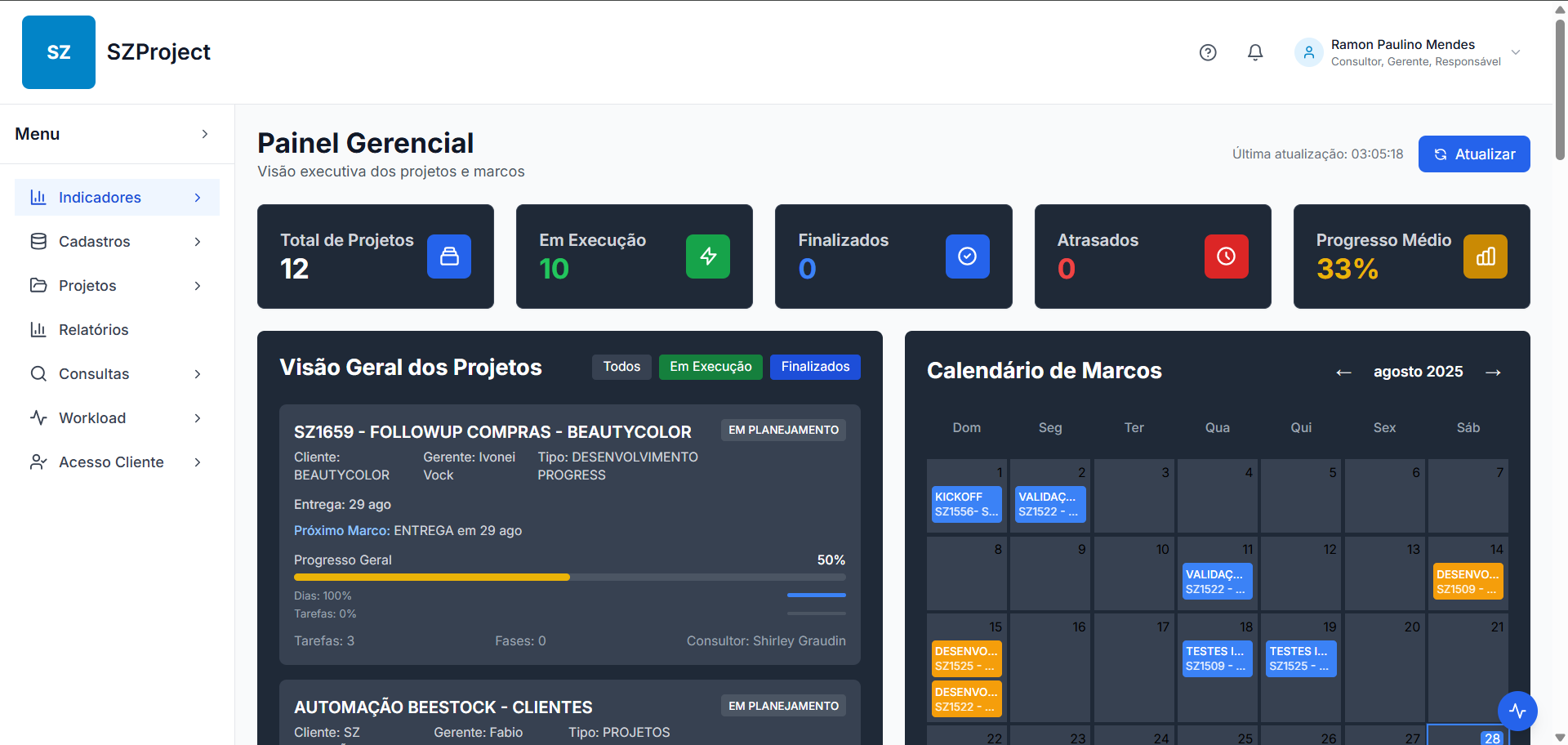Viewport: 1568px width, 745px height.
Task: Click the green Em Execução lightning icon
Action: 708,257
